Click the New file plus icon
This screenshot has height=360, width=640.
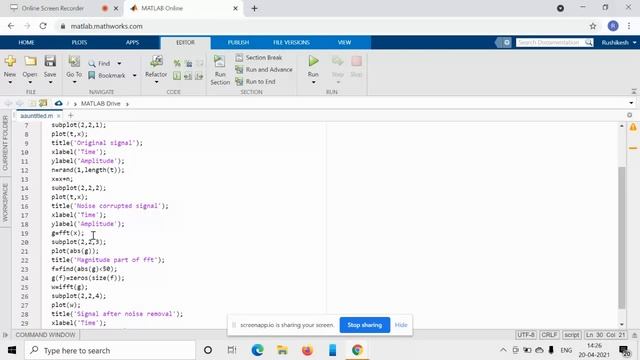[x=10, y=61]
